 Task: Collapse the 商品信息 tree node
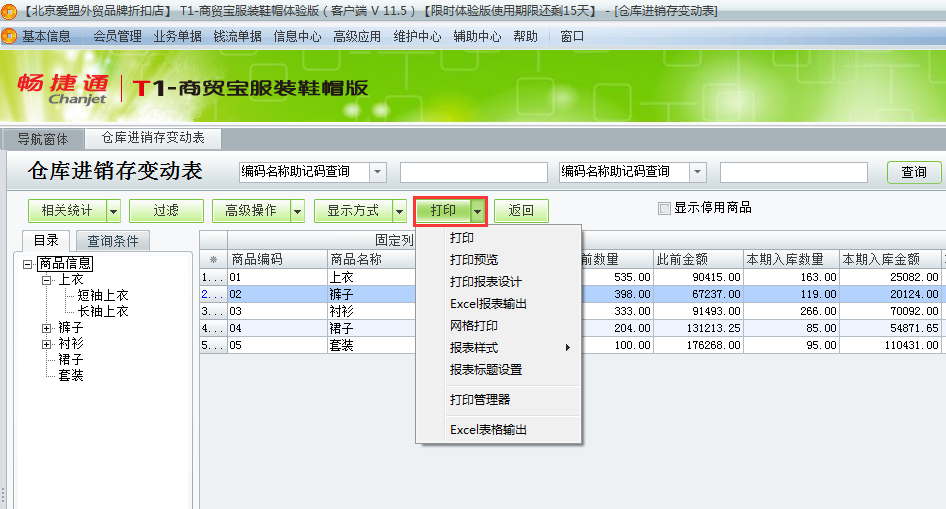click(27, 264)
